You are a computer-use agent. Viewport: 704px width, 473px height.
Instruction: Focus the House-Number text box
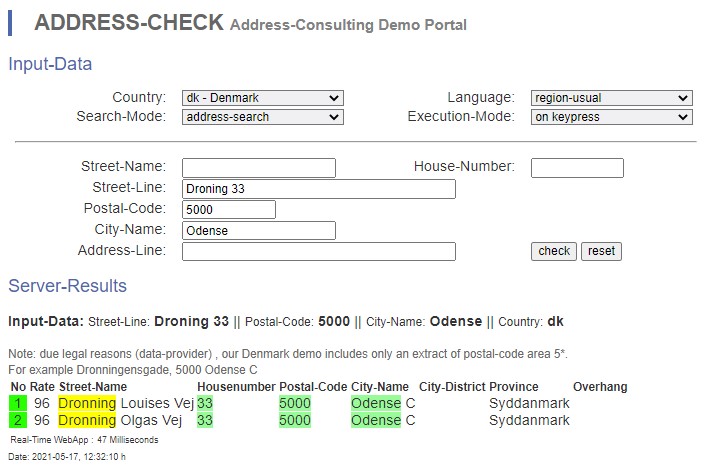pyautogui.click(x=577, y=168)
